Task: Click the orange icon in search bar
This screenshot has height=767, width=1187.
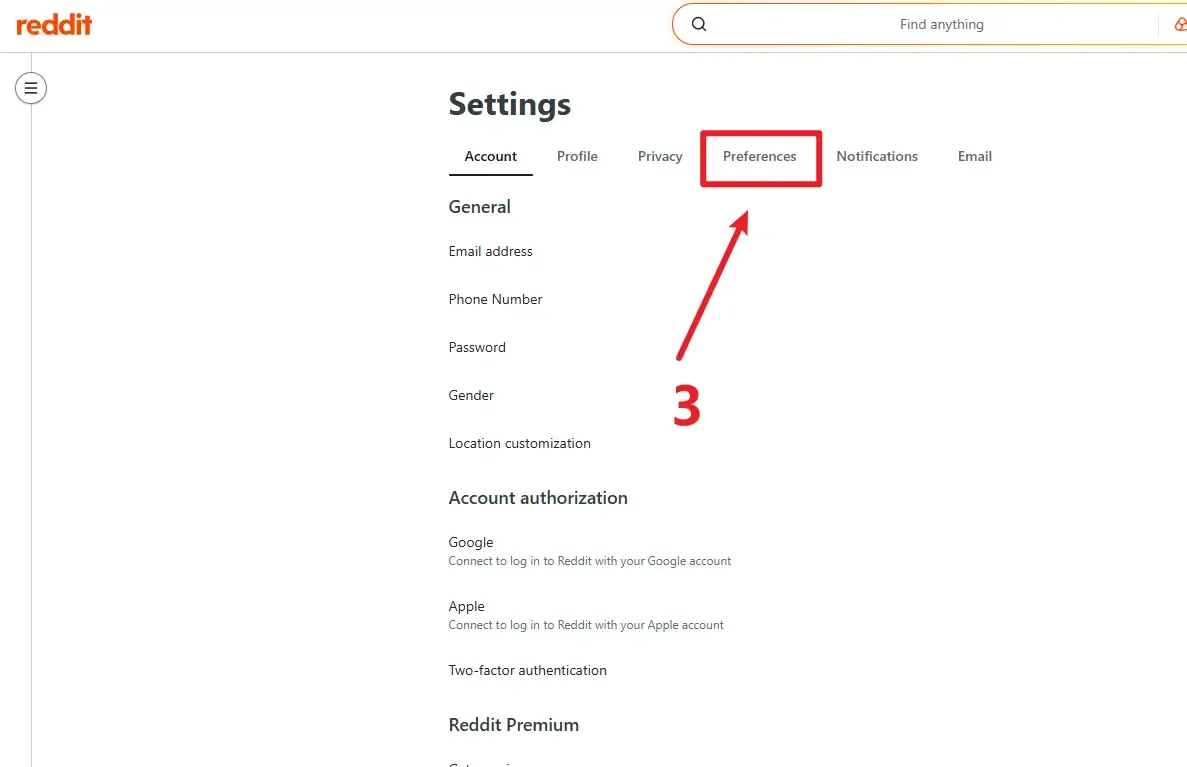Action: coord(1179,25)
